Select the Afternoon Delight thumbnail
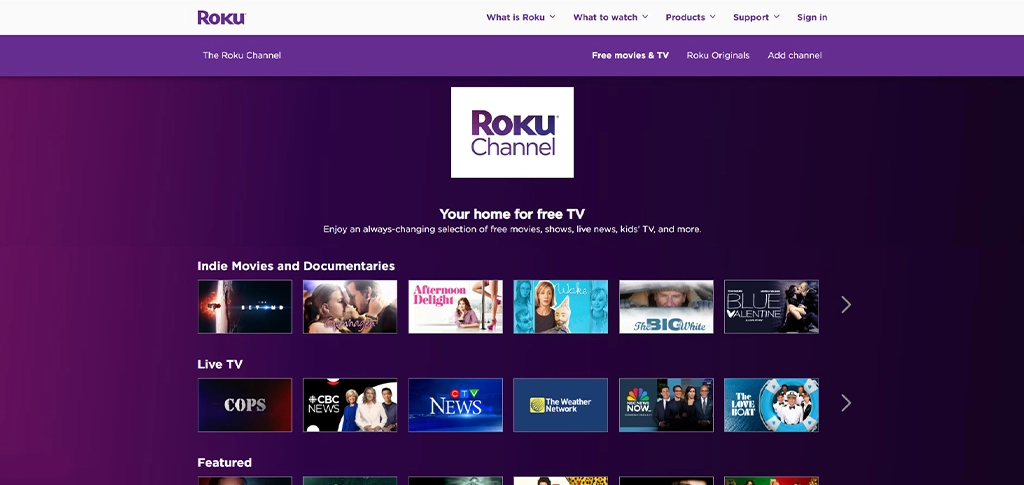 tap(455, 307)
